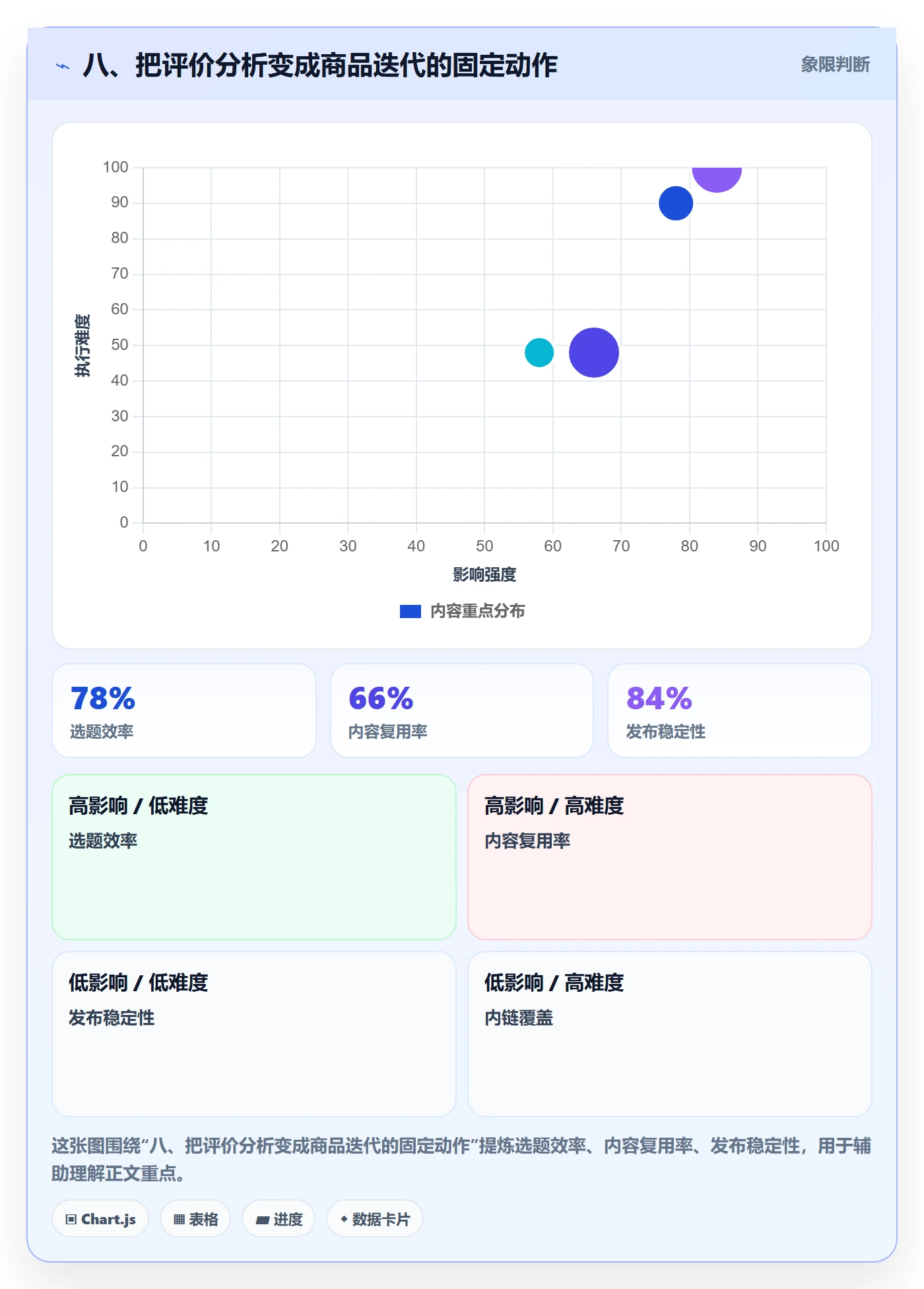Open the 66% 内容复用率 stat card
The width and height of the screenshot is (924, 1289).
462,711
